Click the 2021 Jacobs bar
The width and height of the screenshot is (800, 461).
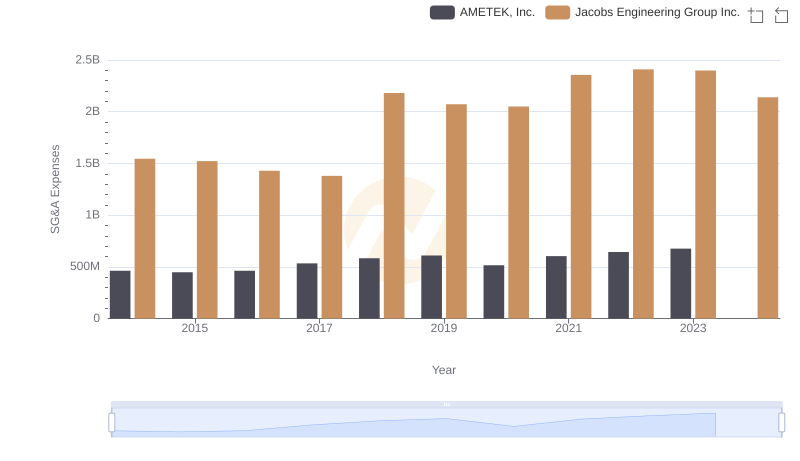(581, 197)
